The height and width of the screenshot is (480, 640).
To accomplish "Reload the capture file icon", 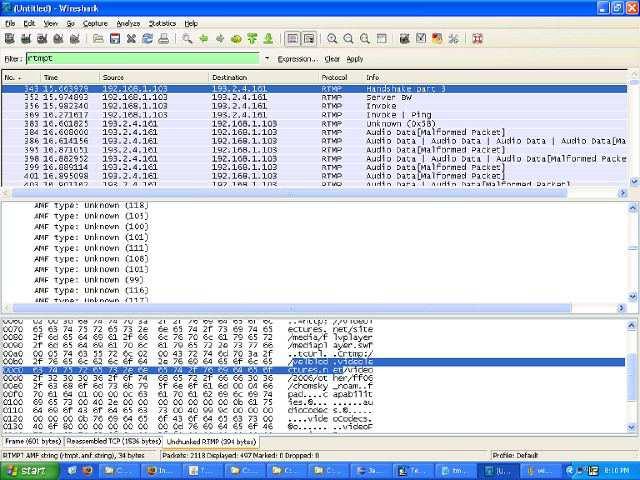I will (x=147, y=39).
